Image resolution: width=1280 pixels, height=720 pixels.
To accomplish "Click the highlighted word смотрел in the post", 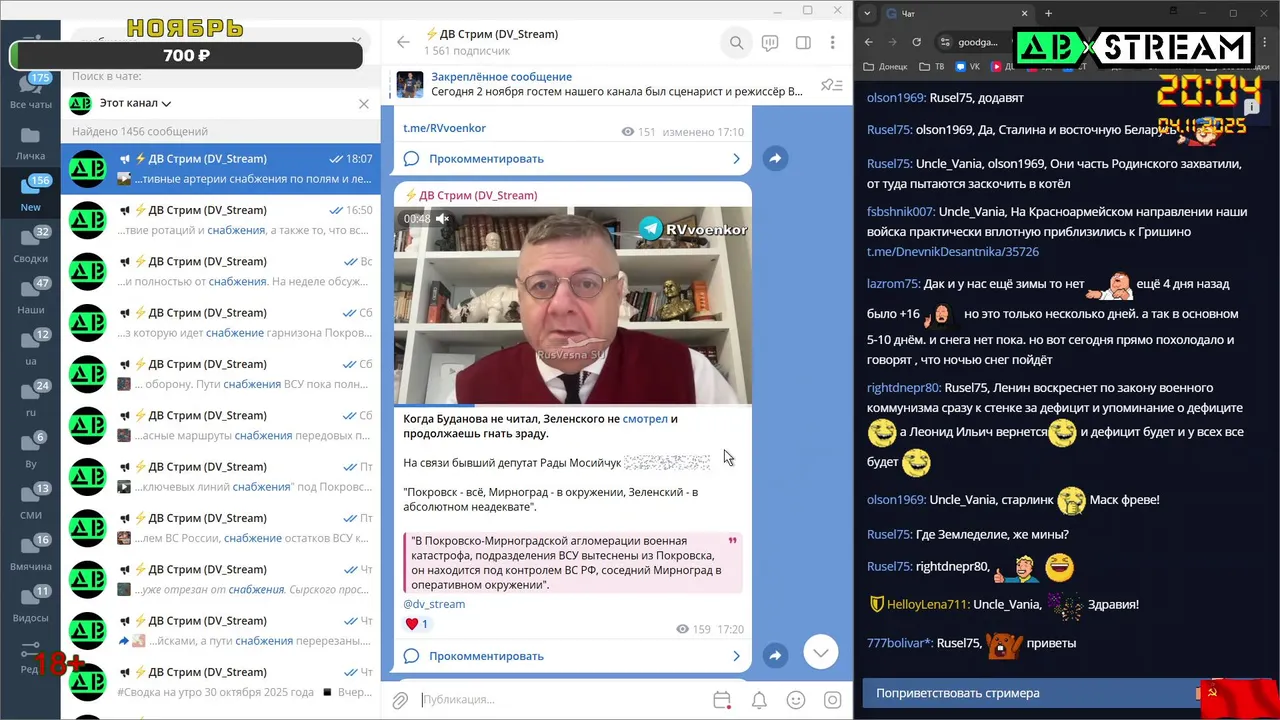I will [645, 419].
